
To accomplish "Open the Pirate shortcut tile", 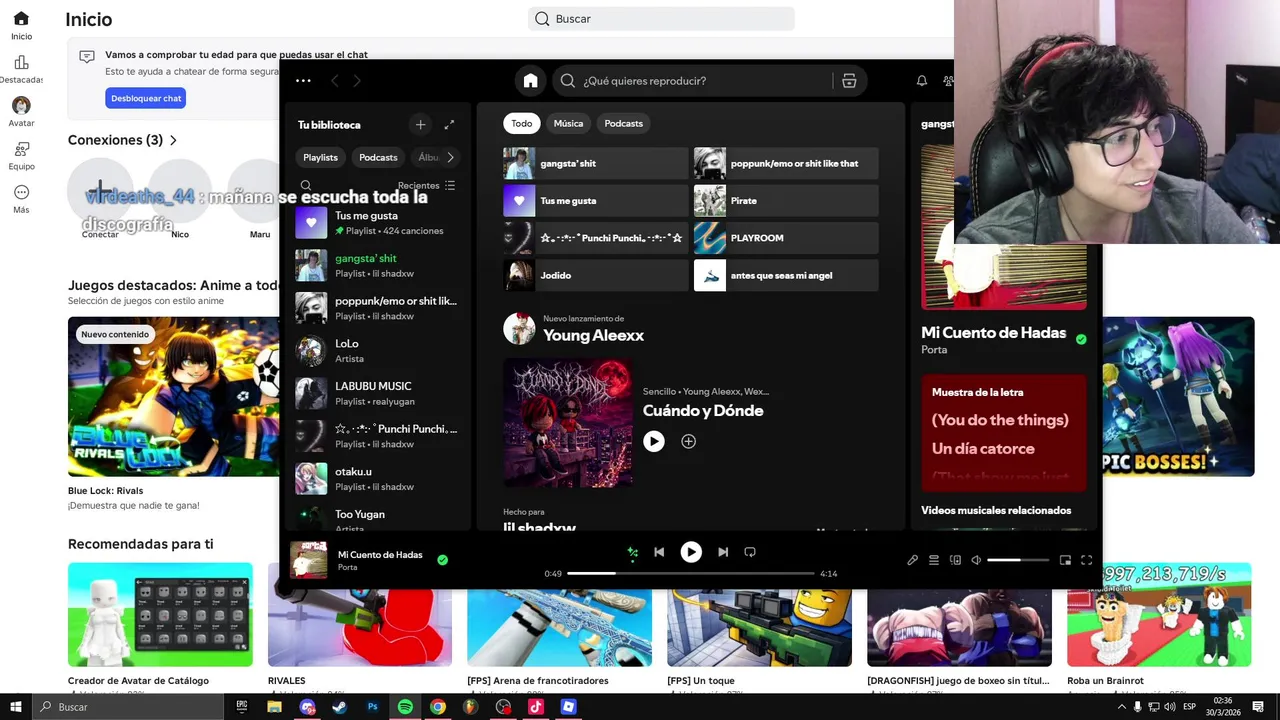I will [786, 200].
